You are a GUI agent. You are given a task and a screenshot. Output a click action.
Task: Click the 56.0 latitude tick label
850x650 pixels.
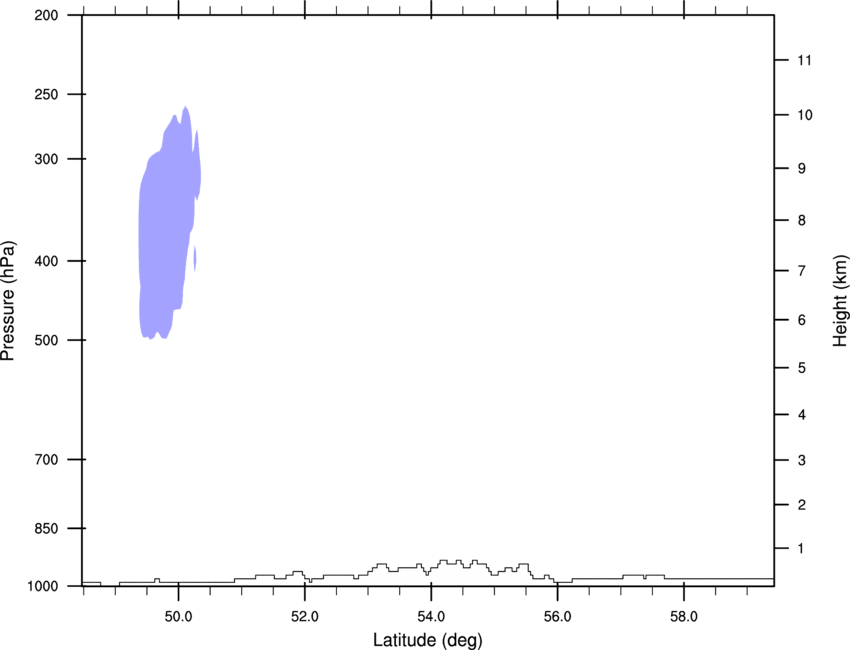[557, 616]
